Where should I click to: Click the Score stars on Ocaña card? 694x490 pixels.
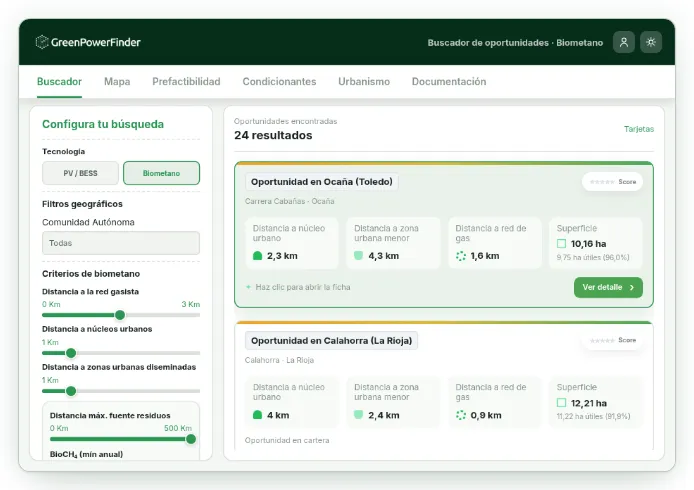click(x=602, y=182)
